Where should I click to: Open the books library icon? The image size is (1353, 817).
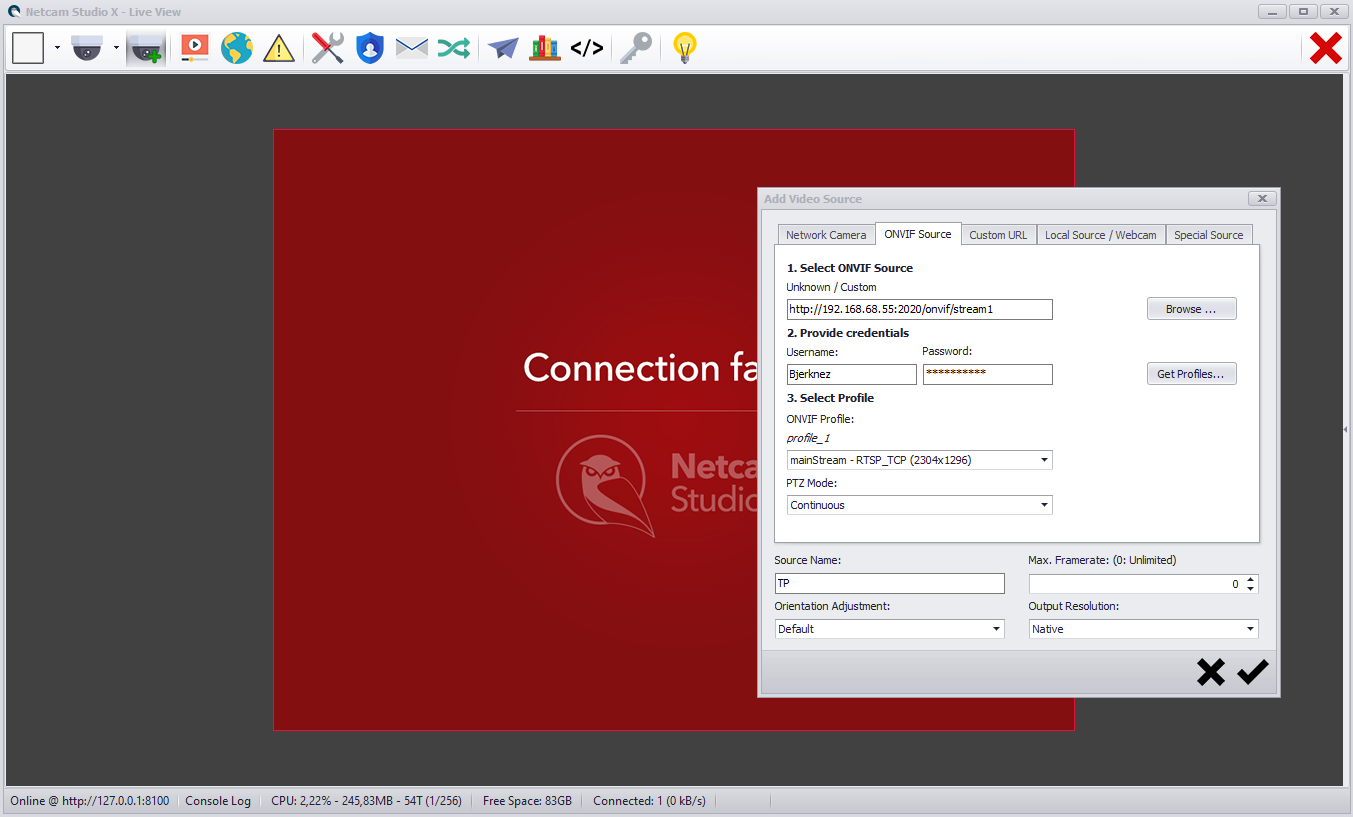tap(545, 47)
